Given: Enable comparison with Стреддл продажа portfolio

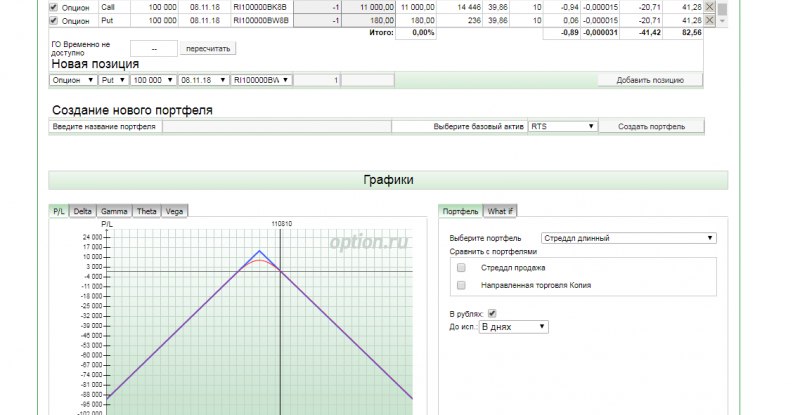Looking at the screenshot, I should tap(461, 268).
